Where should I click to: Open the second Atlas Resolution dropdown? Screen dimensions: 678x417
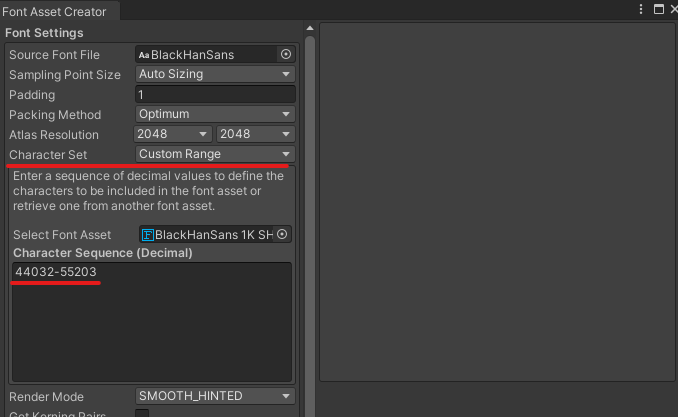(255, 135)
